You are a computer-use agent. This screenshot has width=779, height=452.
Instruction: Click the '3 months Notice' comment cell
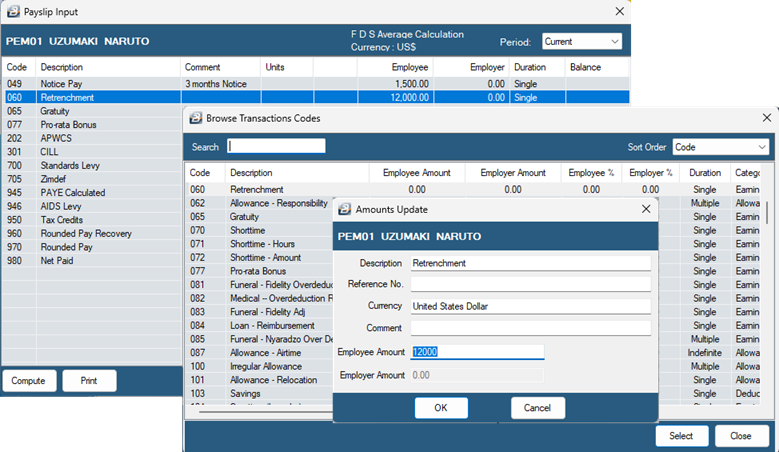coord(220,83)
